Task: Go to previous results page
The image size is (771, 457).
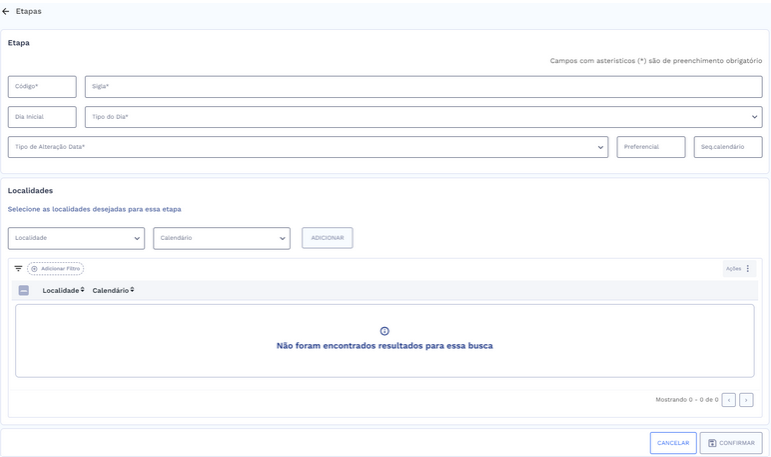Action: click(729, 400)
